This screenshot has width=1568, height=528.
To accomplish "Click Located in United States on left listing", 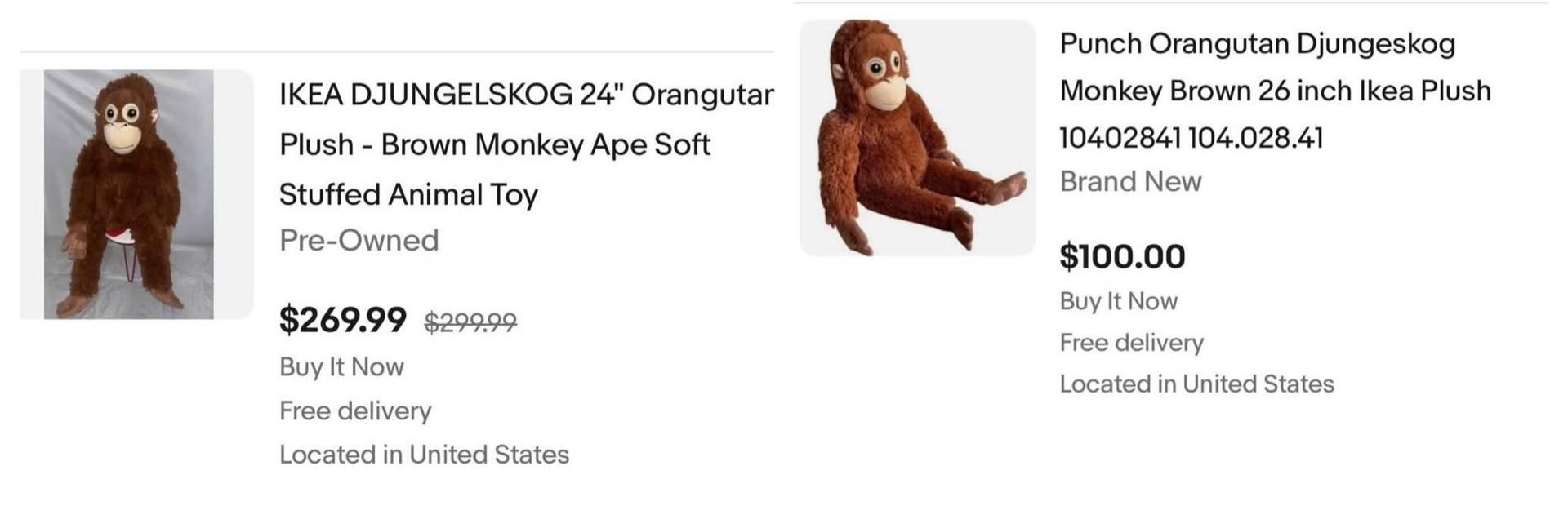I will pos(424,455).
